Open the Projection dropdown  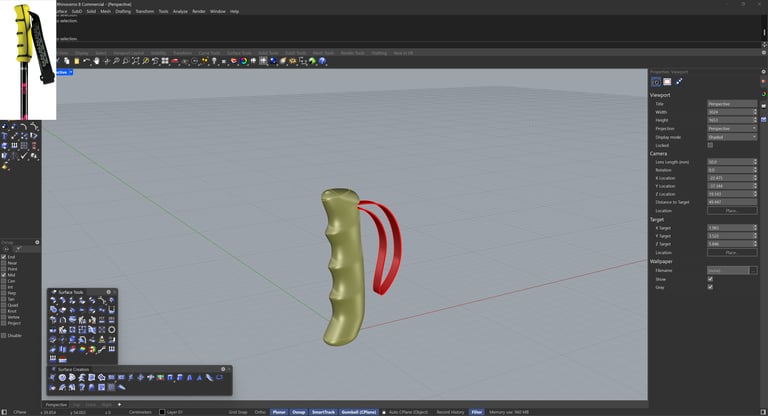732,128
